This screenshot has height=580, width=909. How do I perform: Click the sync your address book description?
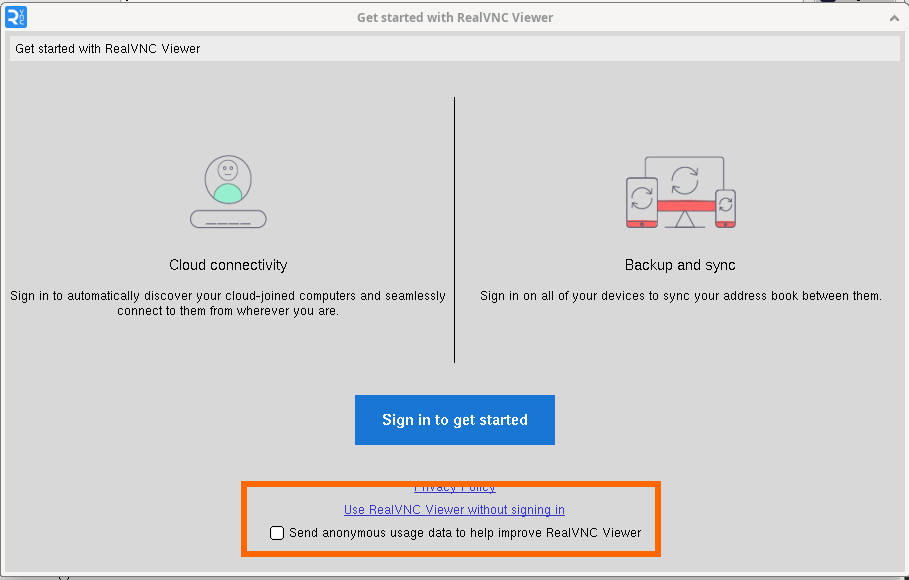click(x=681, y=296)
